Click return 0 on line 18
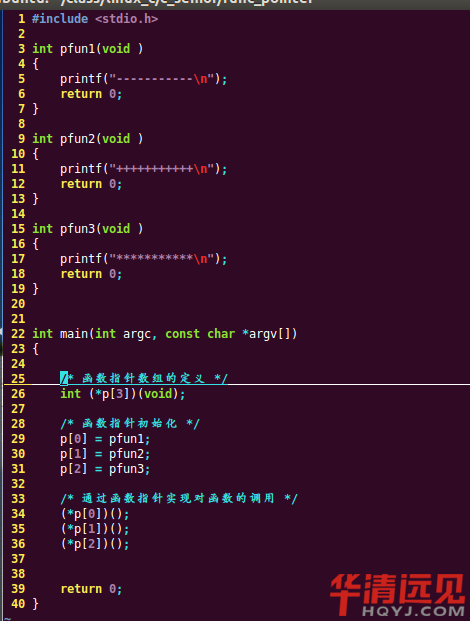 pos(91,274)
